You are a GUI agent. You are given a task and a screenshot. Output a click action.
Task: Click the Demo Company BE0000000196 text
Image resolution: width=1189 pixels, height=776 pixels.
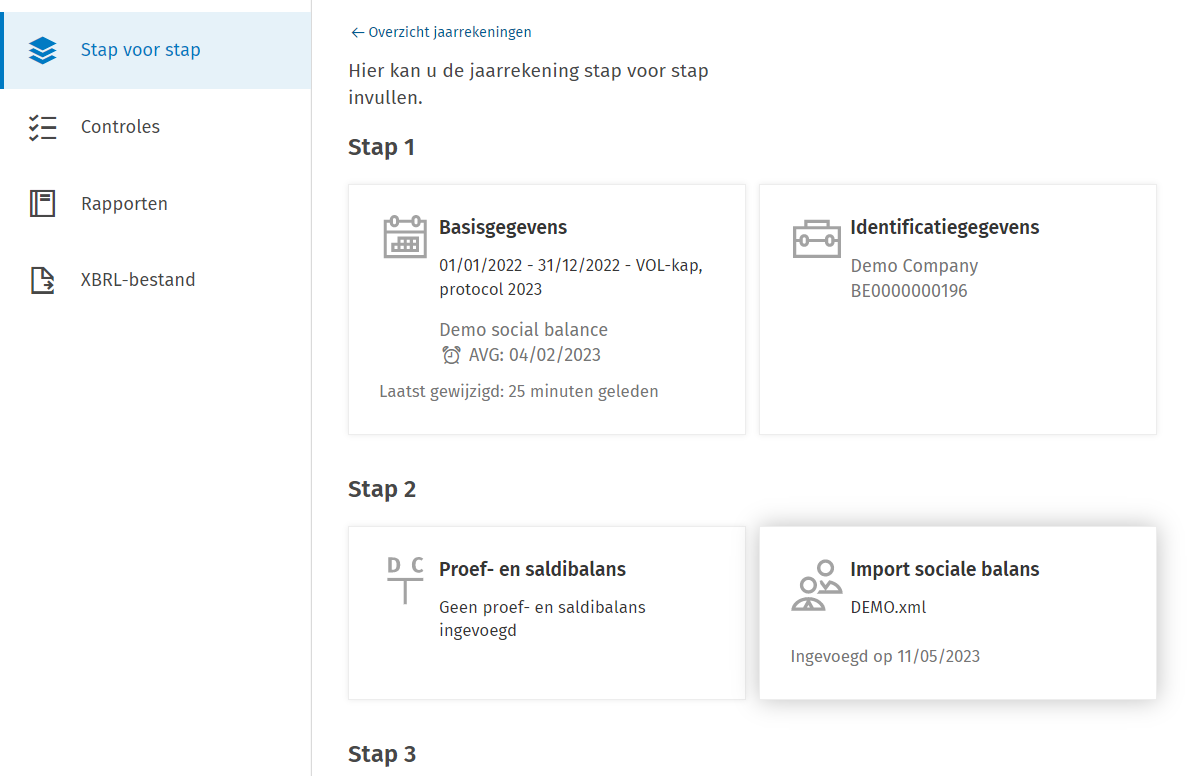coord(913,279)
